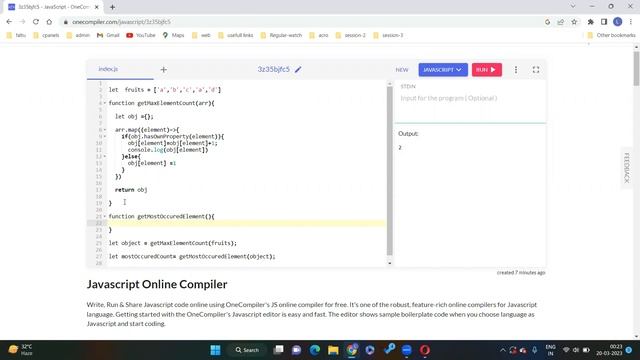This screenshot has width=640, height=360.
Task: Open Chrome three-dot menu
Action: click(x=631, y=22)
